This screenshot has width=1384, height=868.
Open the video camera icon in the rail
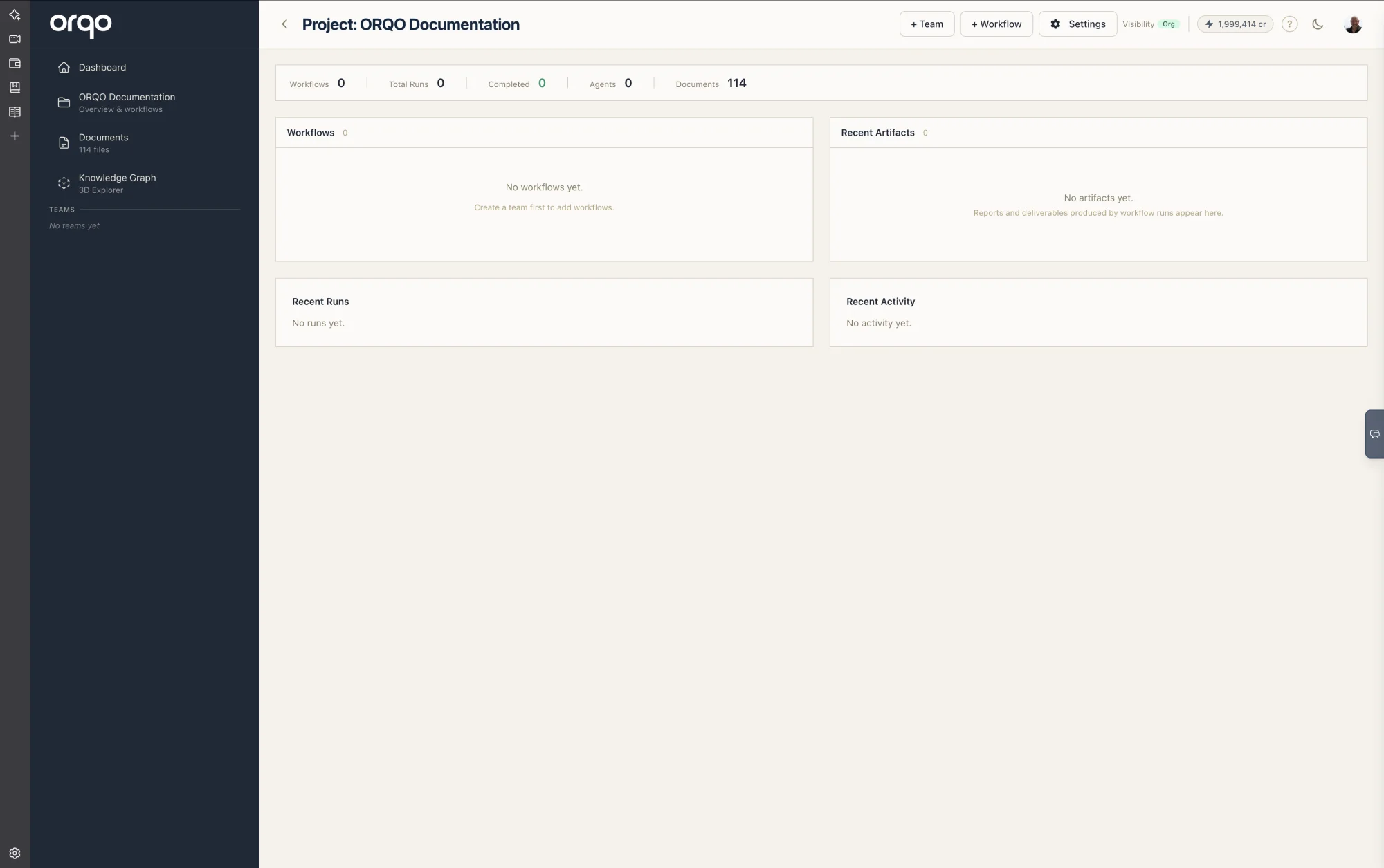pos(15,39)
